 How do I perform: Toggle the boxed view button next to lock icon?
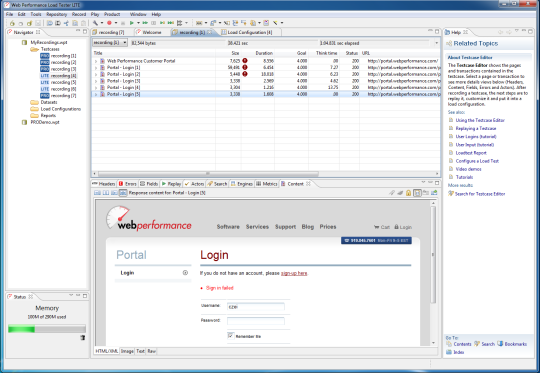[417, 193]
